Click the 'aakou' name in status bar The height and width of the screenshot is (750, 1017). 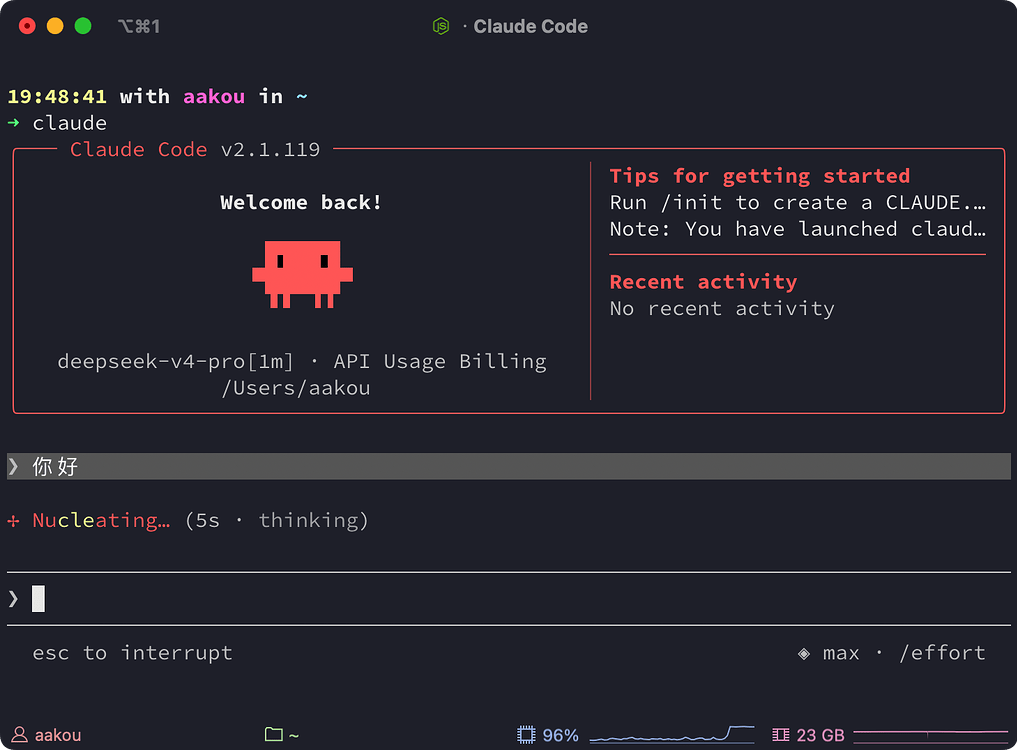click(58, 735)
